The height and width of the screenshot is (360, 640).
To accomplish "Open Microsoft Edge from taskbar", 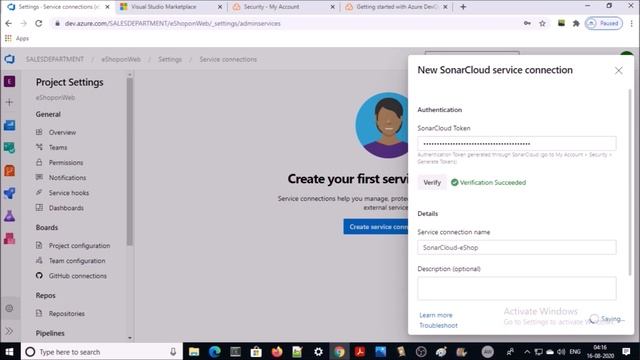I will click(x=215, y=351).
